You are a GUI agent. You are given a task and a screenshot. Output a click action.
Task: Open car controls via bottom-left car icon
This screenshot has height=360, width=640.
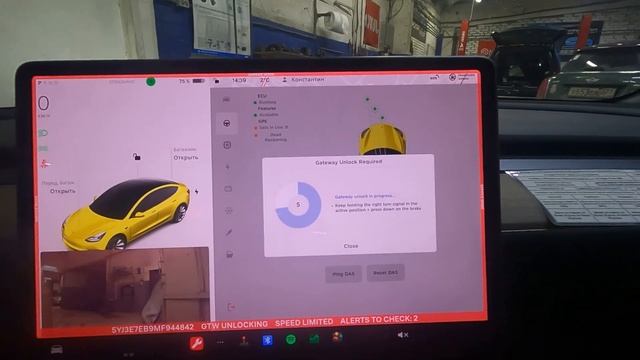click(x=56, y=350)
